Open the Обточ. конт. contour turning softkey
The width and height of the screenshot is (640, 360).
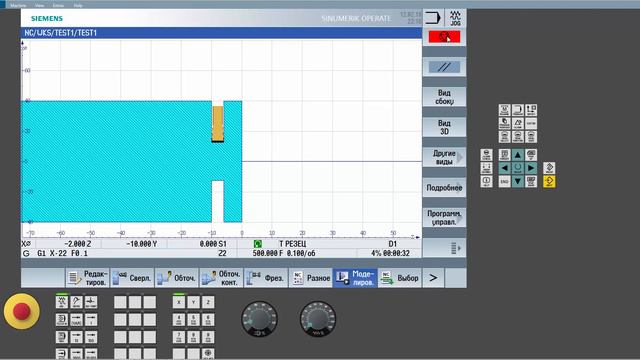point(221,278)
